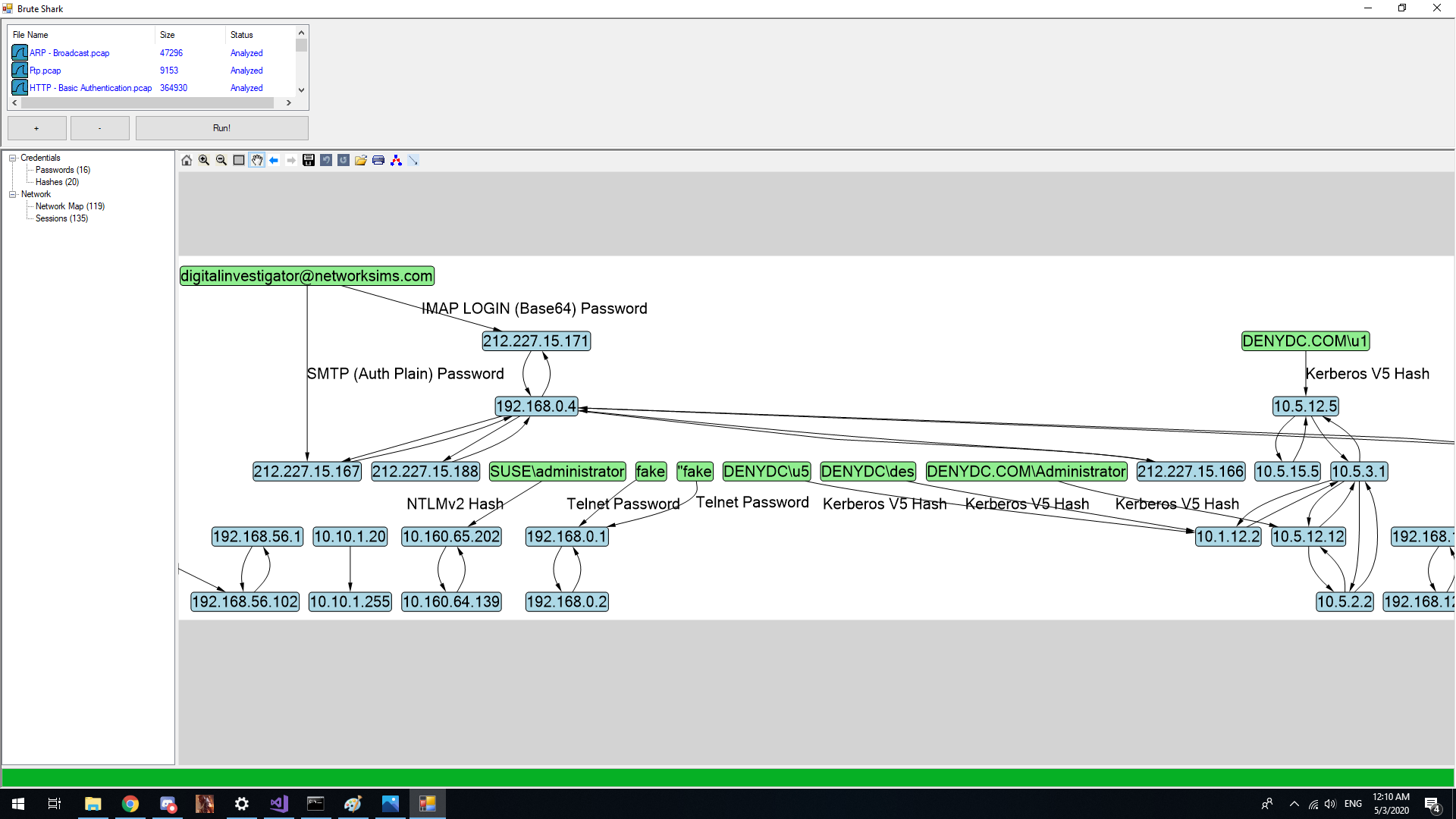Viewport: 1456px width, 819px height.
Task: Select Passwords (16) in the tree
Action: [62, 170]
